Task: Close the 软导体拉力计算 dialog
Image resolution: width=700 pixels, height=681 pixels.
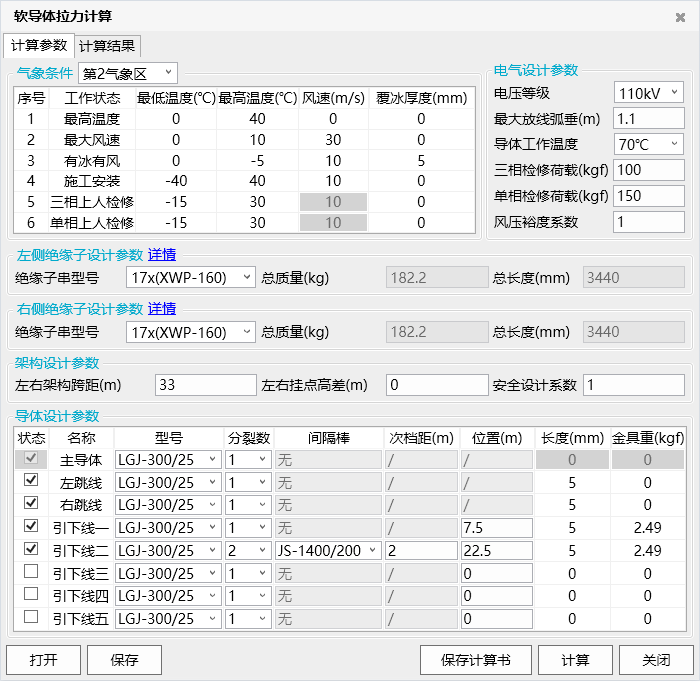Action: 681,17
